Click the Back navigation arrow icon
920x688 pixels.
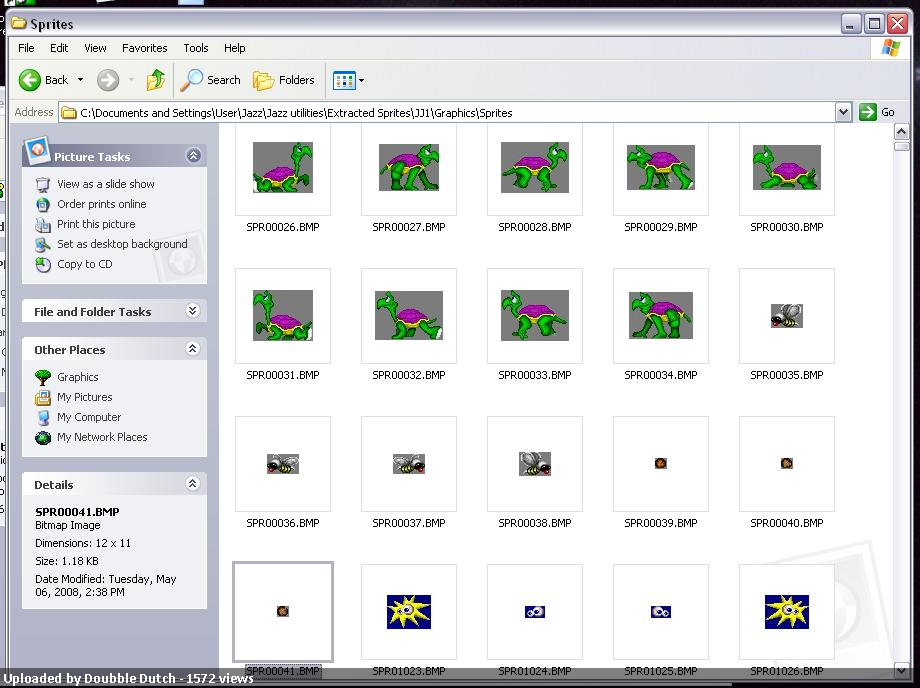pyautogui.click(x=31, y=80)
